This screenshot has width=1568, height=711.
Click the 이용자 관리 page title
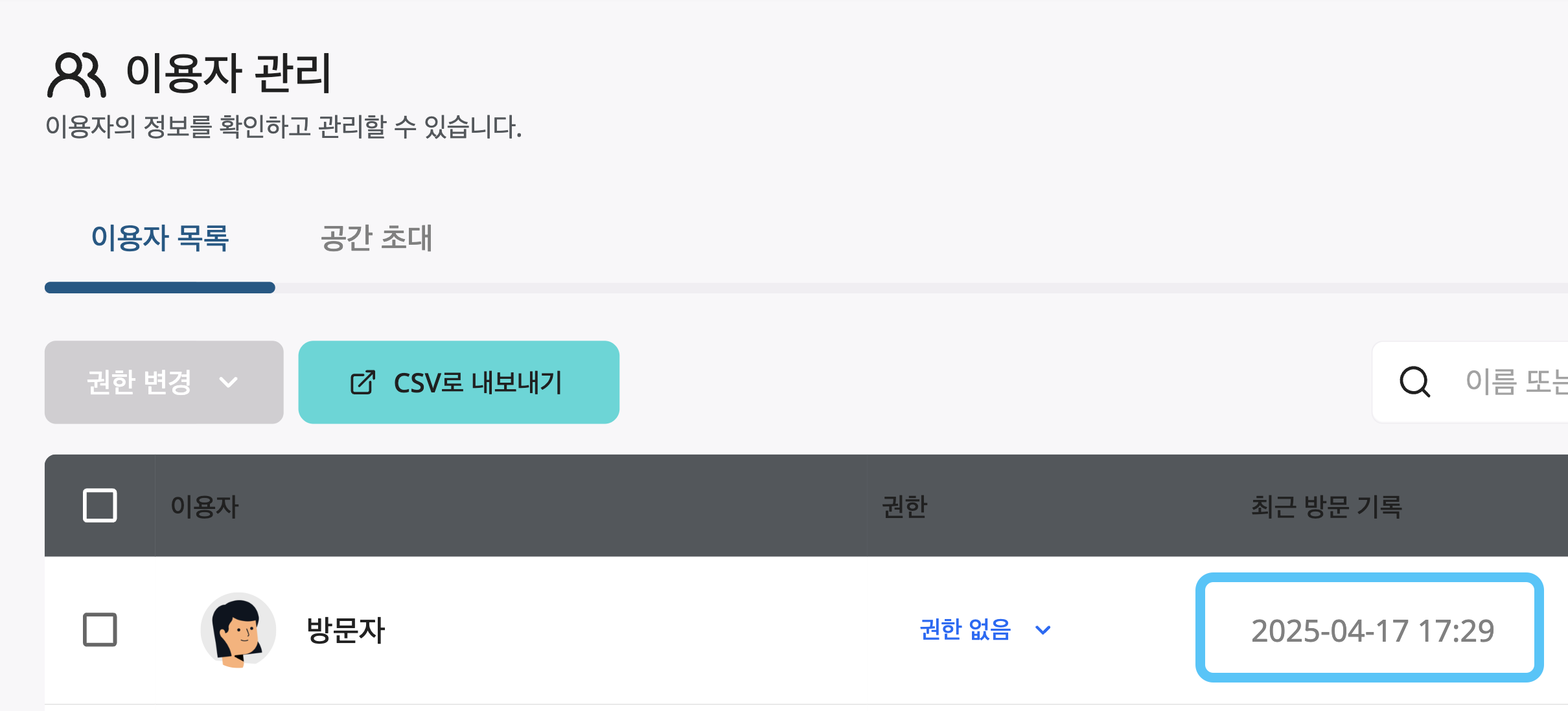[x=229, y=73]
